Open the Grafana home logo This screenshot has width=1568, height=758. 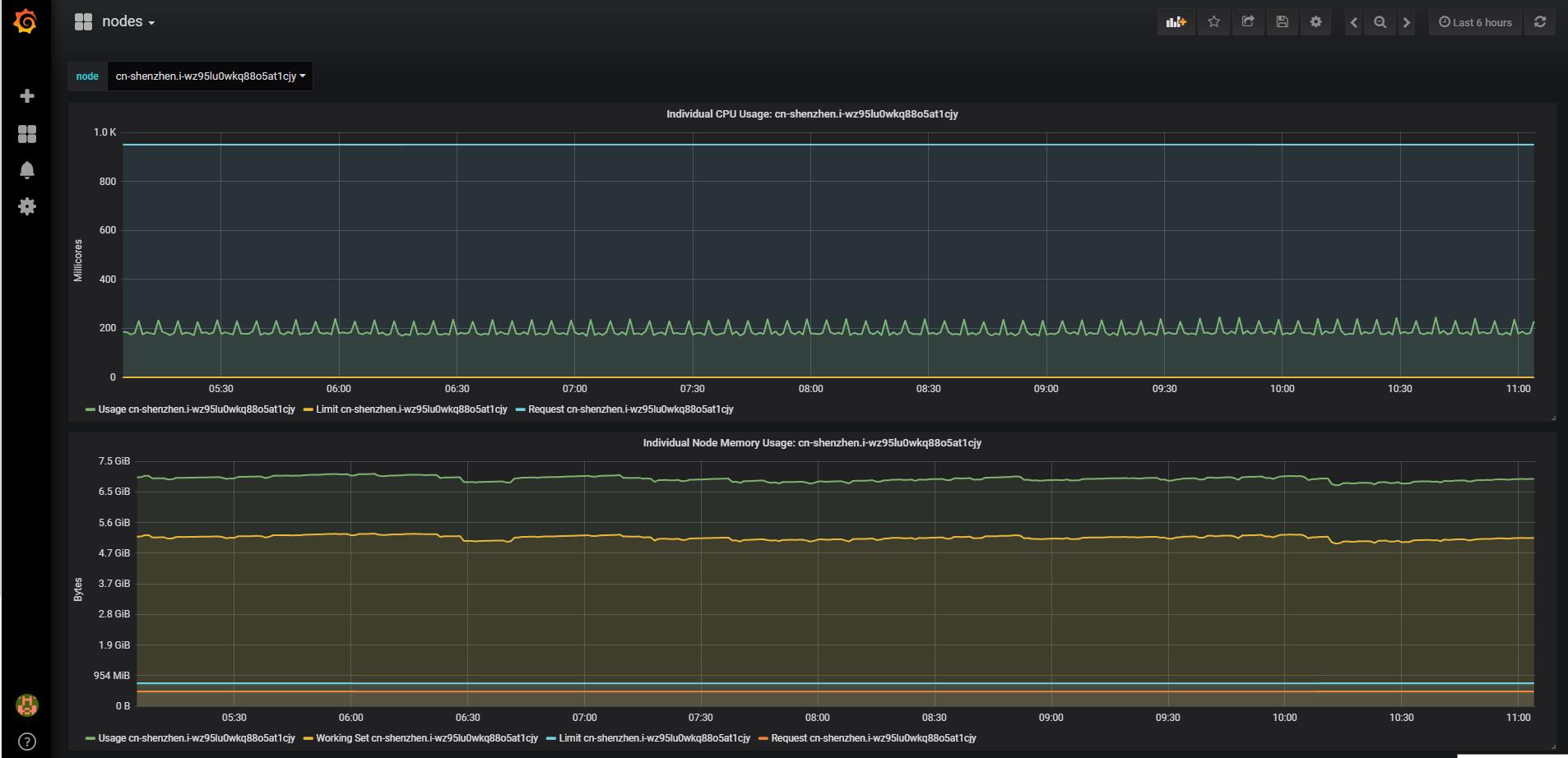[26, 22]
